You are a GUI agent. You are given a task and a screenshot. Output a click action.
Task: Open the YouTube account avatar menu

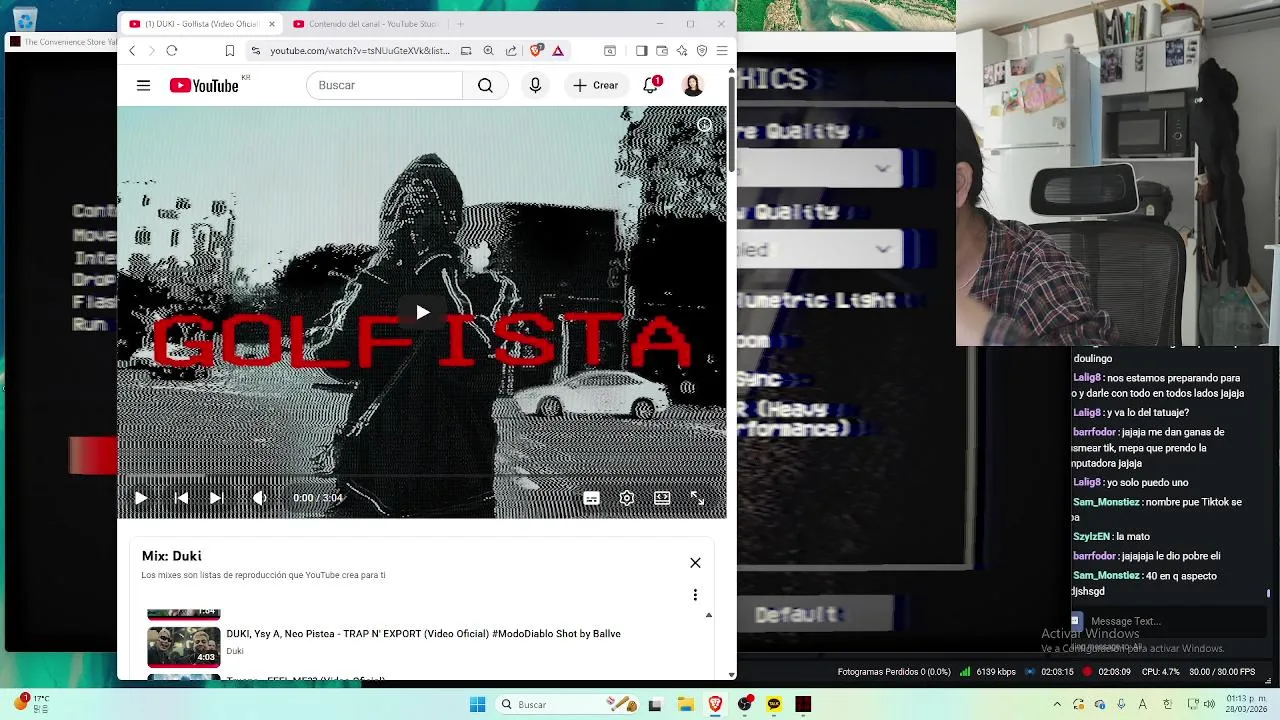click(693, 86)
